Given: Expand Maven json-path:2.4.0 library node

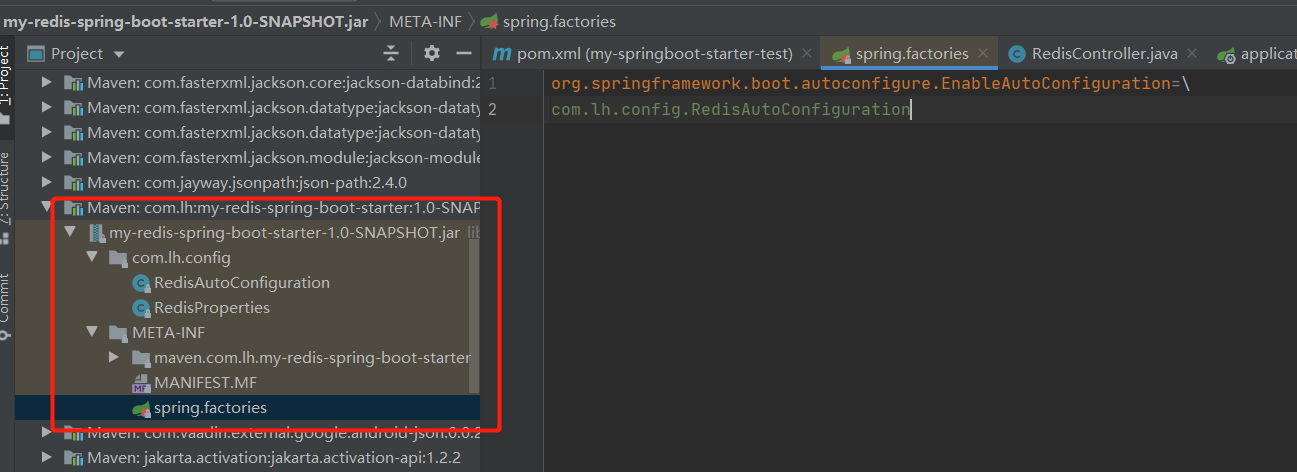Looking at the screenshot, I should tap(46, 182).
